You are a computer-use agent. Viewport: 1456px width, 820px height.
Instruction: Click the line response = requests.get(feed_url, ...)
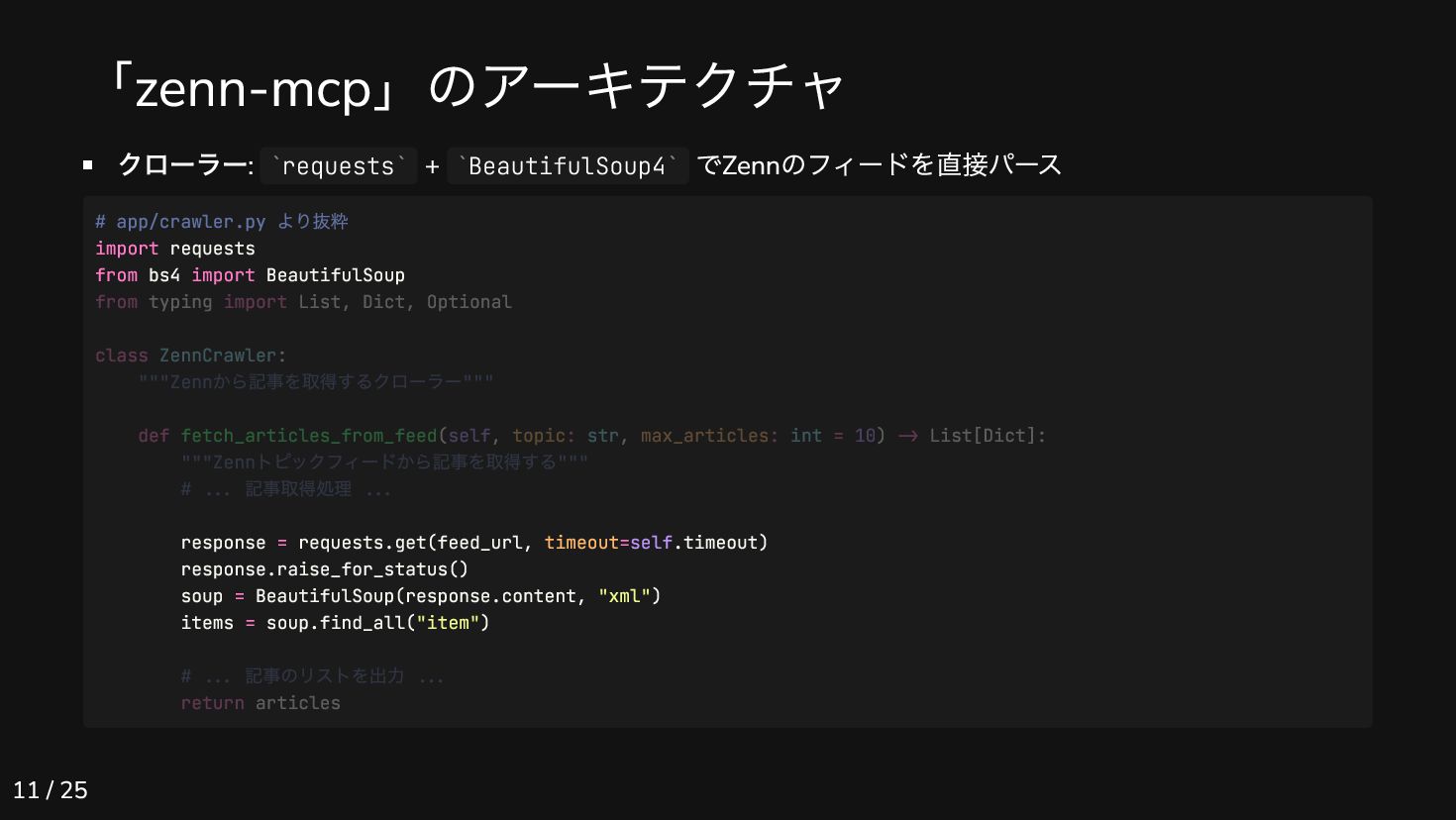tap(474, 543)
